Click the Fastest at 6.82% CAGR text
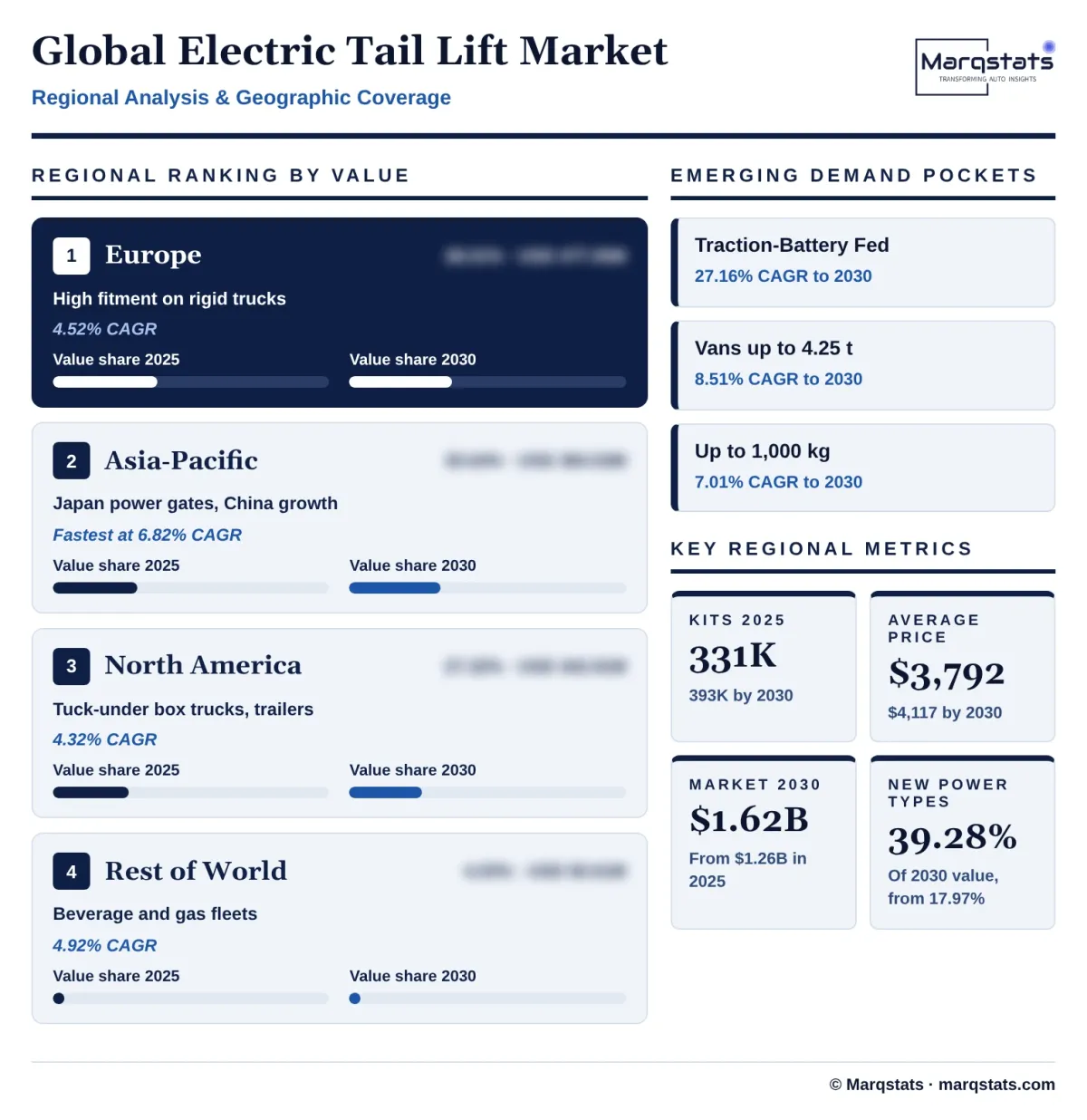Viewport: 1087px width, 1120px height. point(148,536)
